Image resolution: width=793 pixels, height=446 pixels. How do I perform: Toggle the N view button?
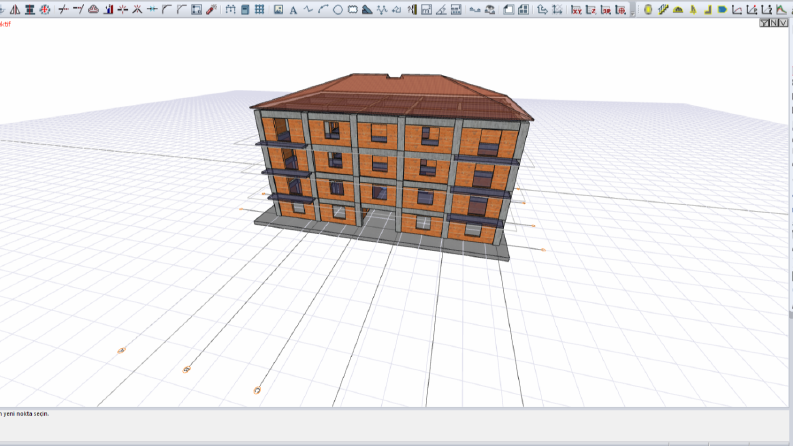pos(774,23)
